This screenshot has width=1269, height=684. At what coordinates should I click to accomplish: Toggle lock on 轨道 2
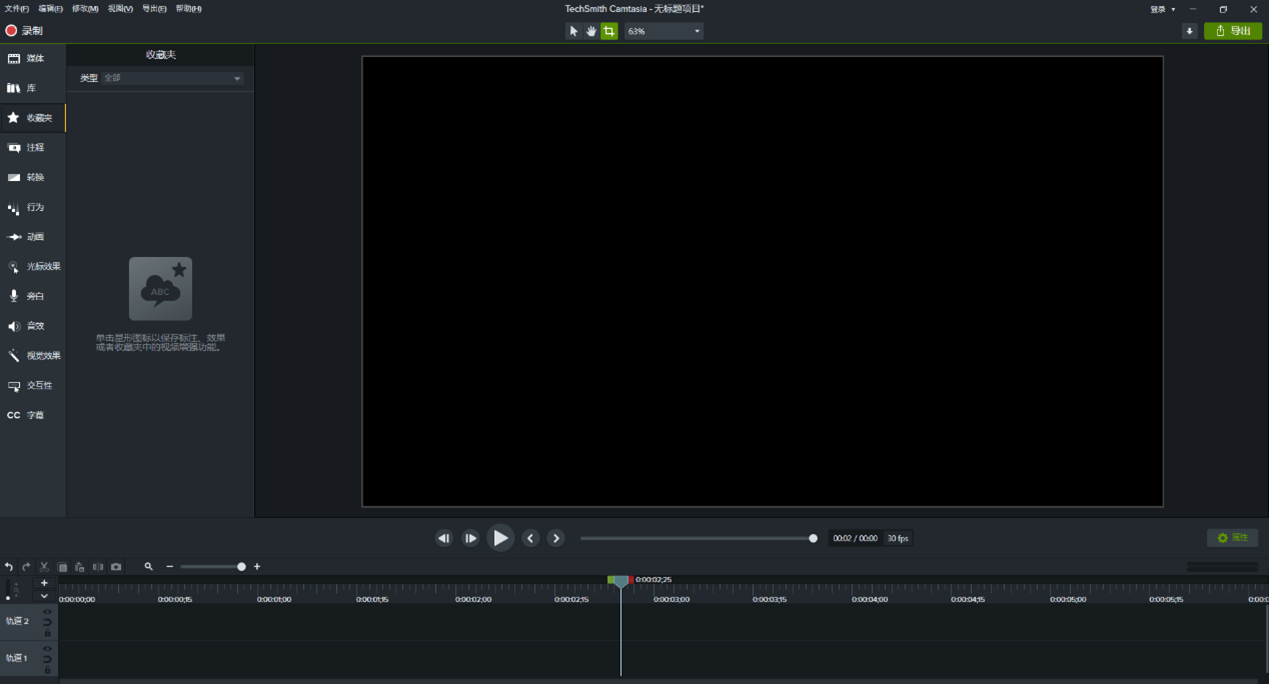point(47,632)
